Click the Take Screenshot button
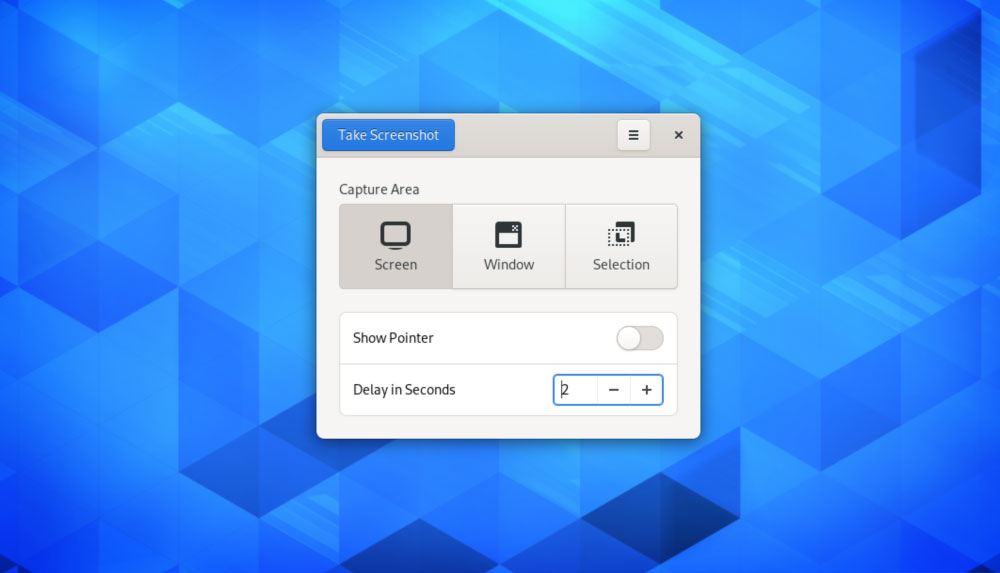Viewport: 1000px width, 573px height. pyautogui.click(x=388, y=135)
